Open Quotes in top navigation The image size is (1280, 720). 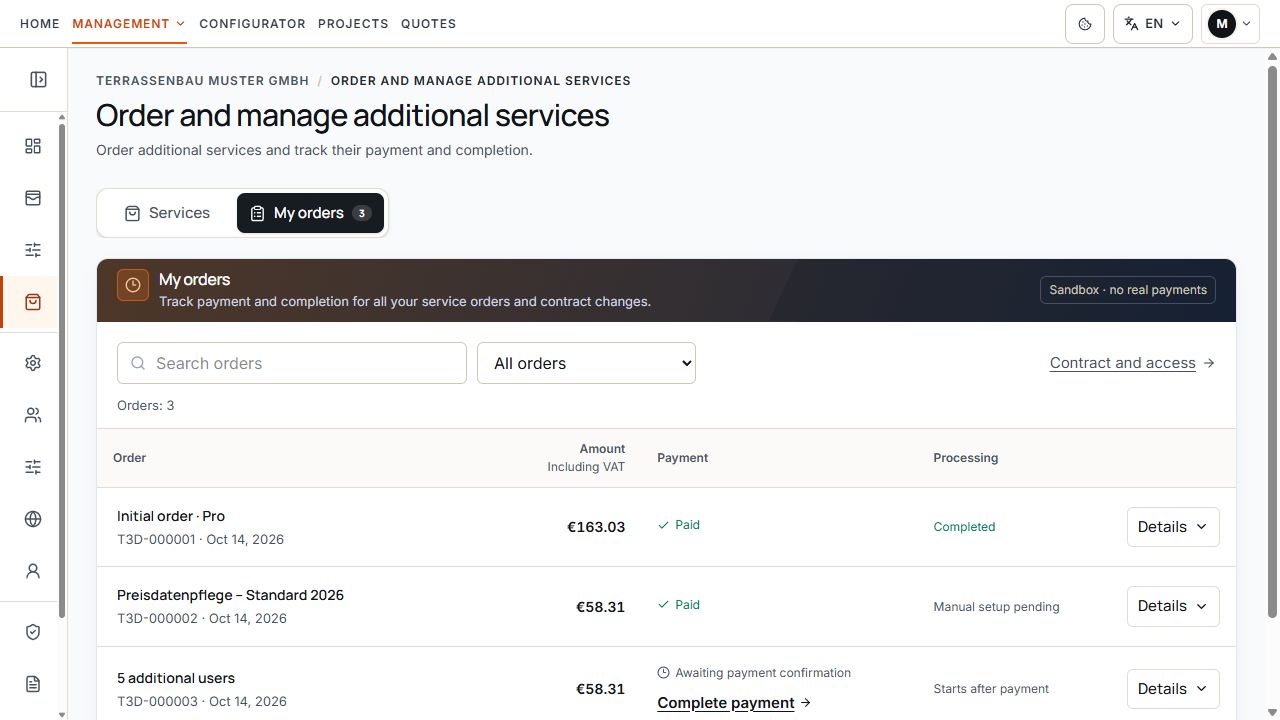pos(428,23)
